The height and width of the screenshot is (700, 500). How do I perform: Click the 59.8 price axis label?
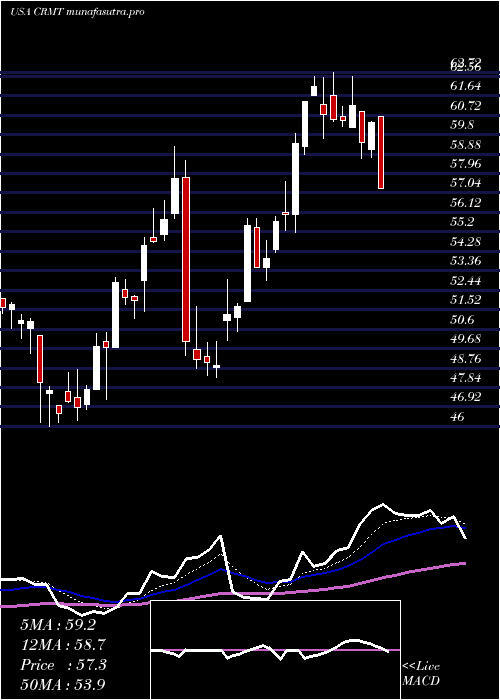click(x=463, y=125)
